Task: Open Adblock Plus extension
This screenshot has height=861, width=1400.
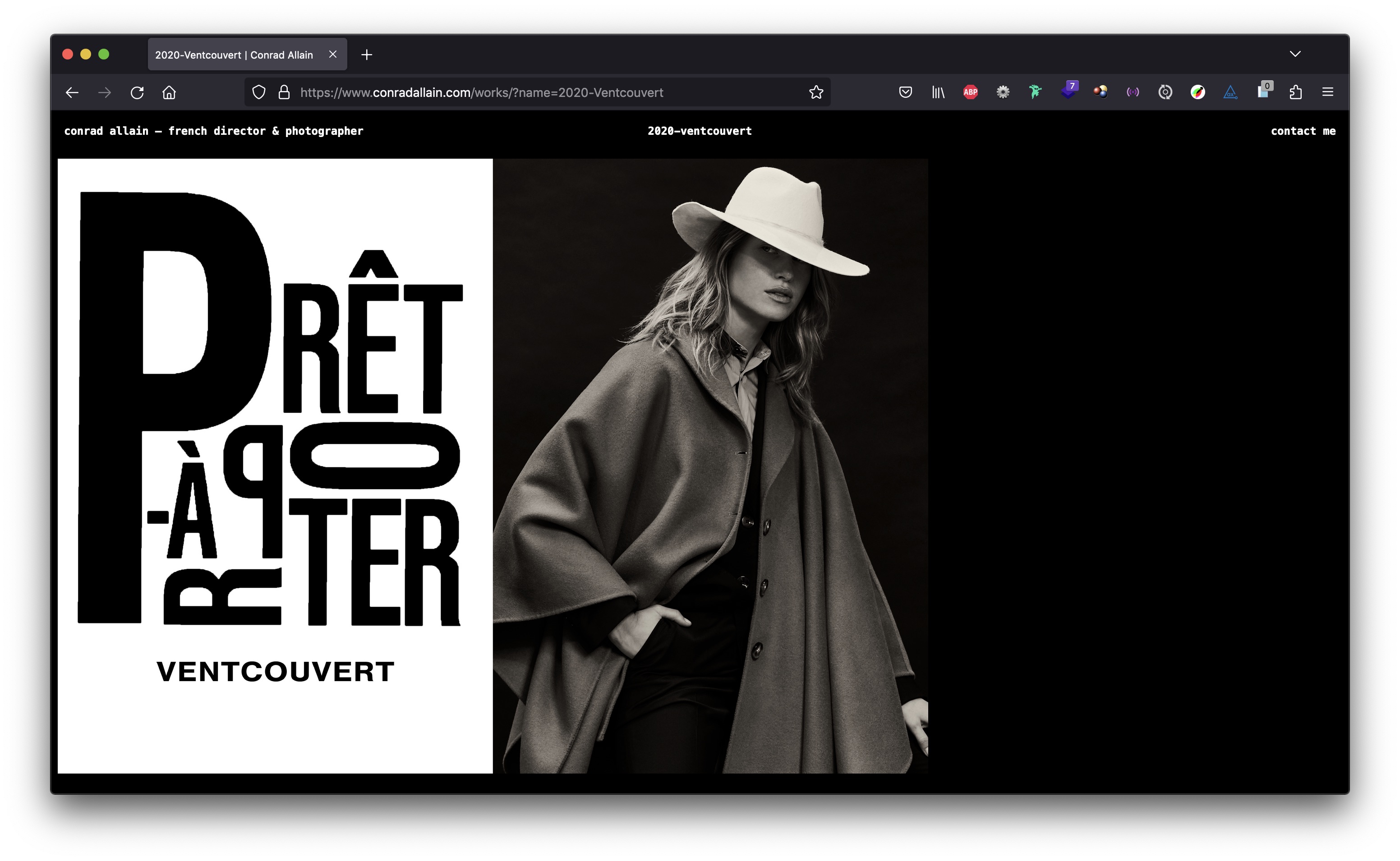Action: pos(971,92)
